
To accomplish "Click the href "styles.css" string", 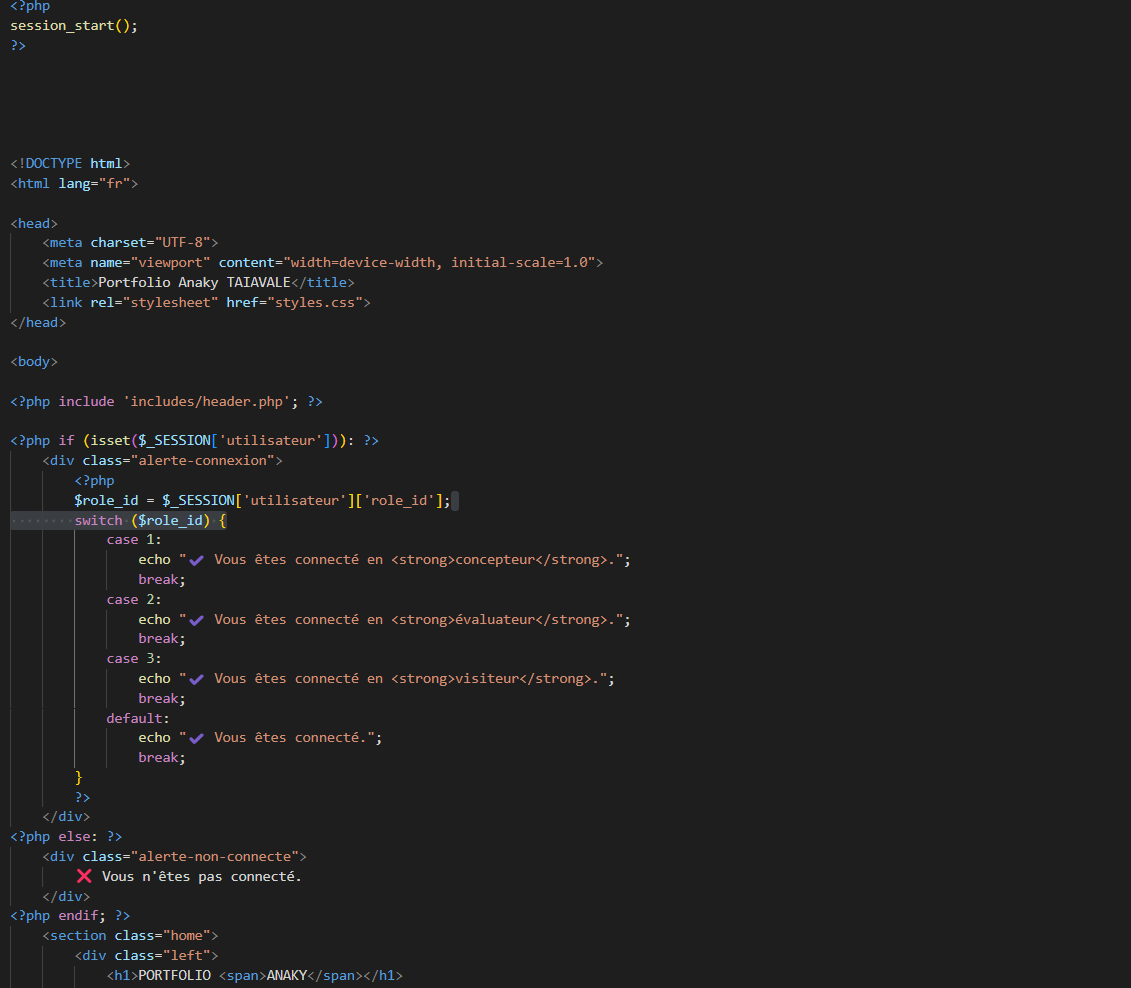I will [314, 302].
